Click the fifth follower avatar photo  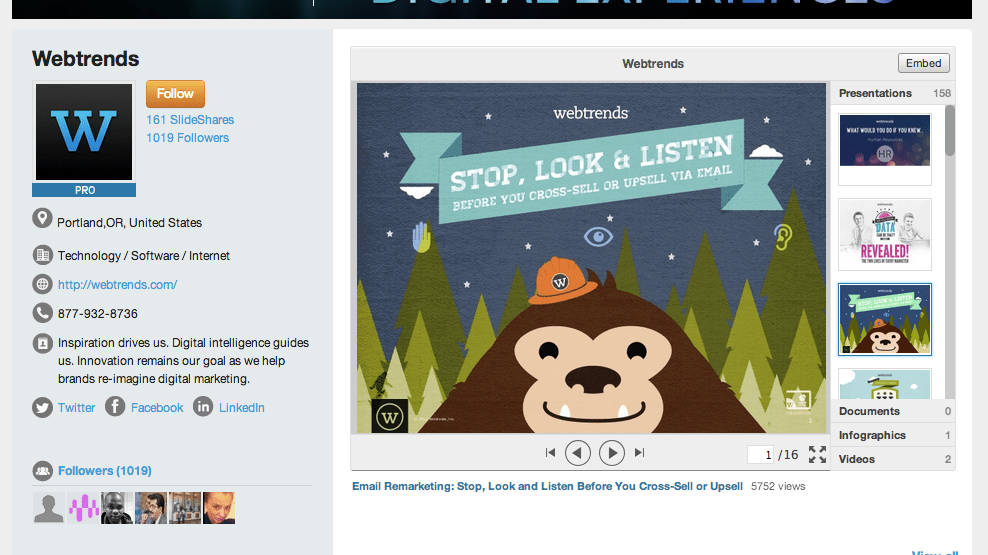[x=185, y=508]
